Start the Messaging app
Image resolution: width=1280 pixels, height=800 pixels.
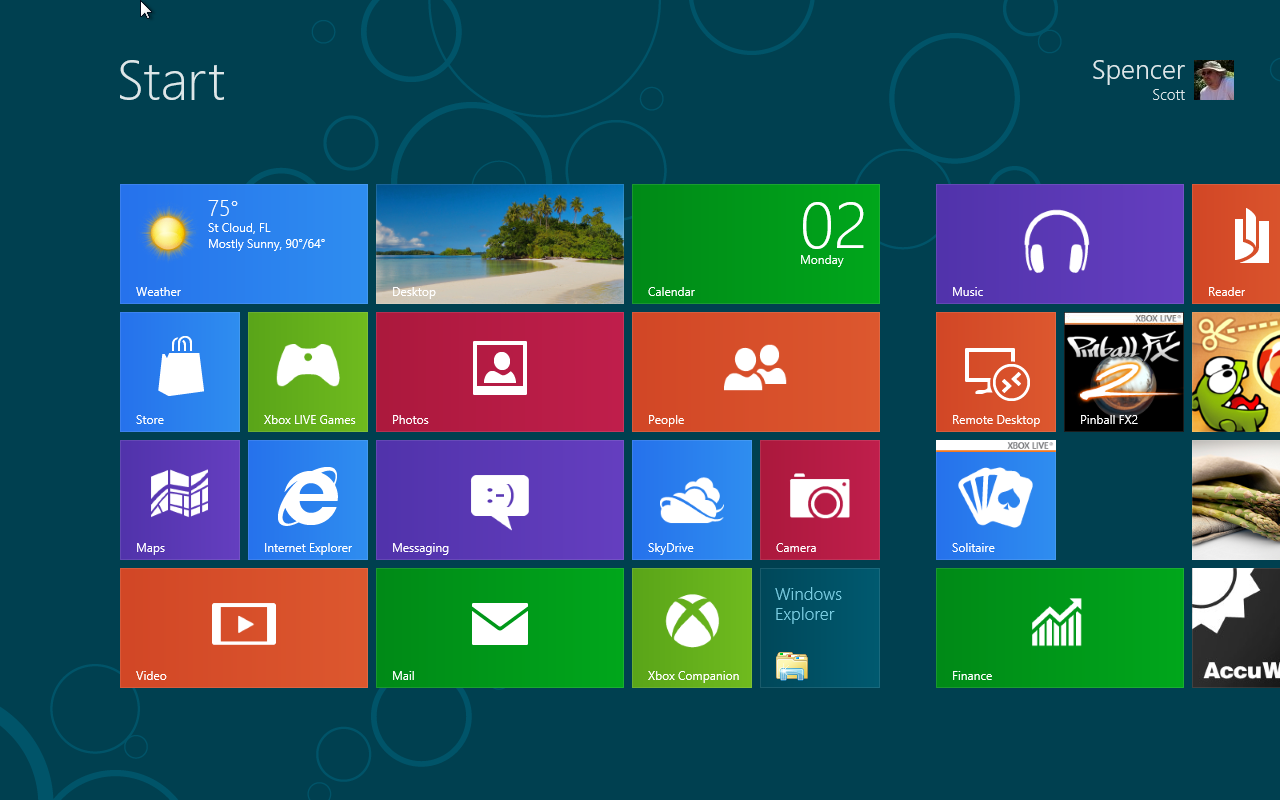[499, 499]
